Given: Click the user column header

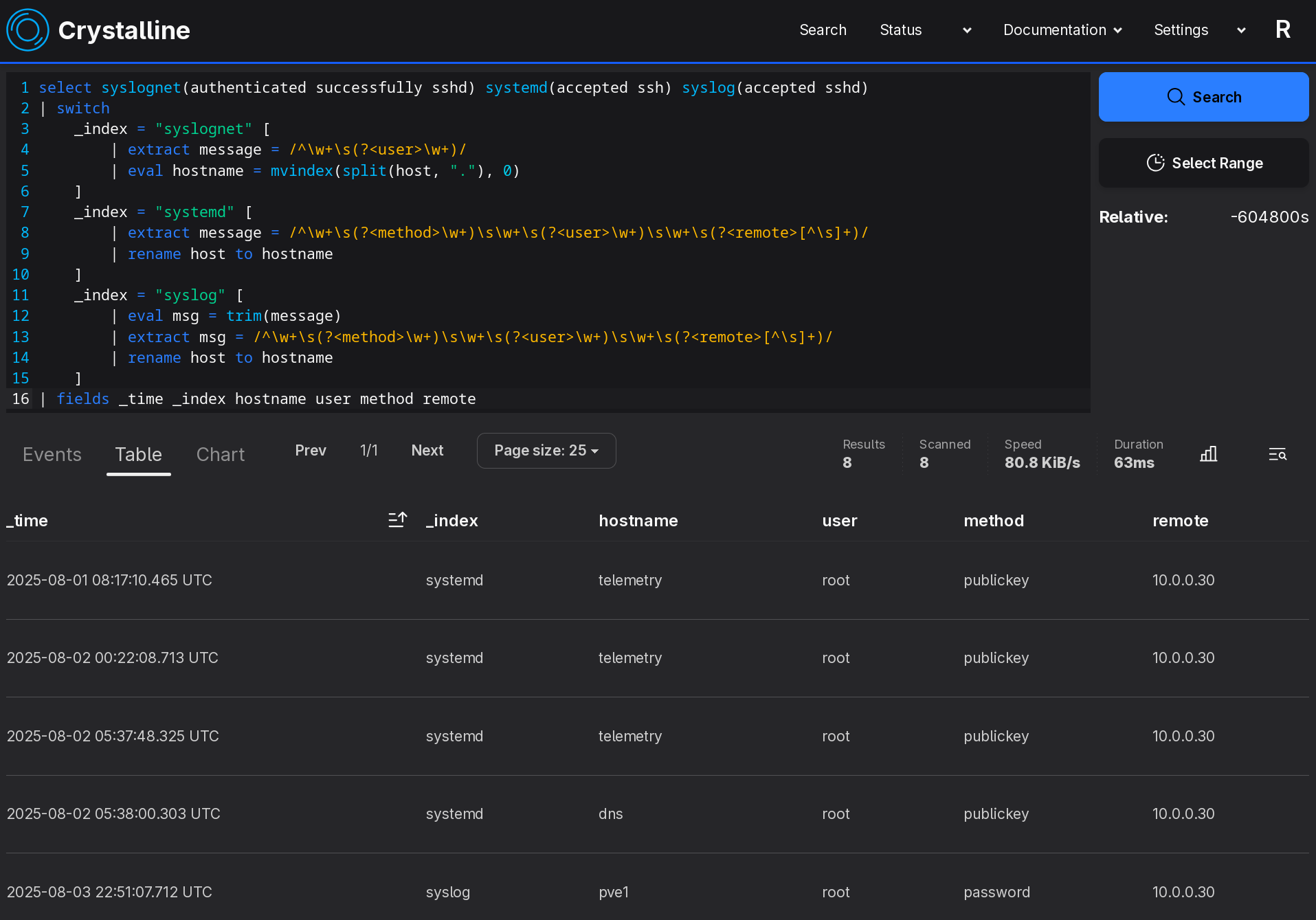Looking at the screenshot, I should [840, 521].
